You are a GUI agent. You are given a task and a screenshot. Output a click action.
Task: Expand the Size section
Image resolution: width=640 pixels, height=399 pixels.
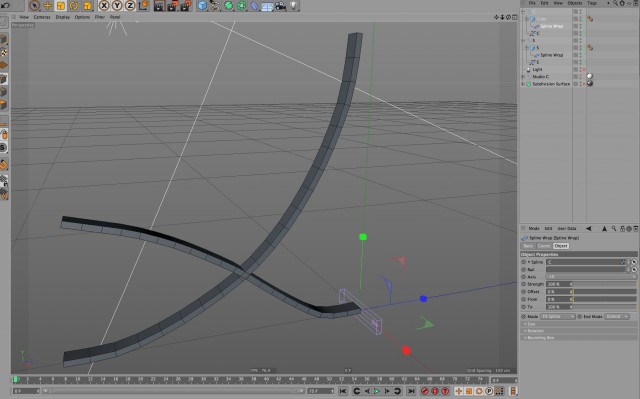(x=578, y=324)
